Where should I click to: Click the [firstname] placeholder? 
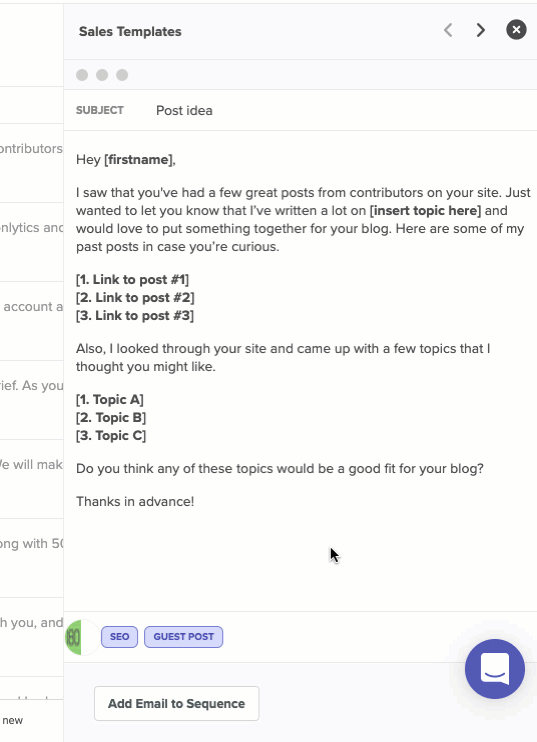coord(138,159)
